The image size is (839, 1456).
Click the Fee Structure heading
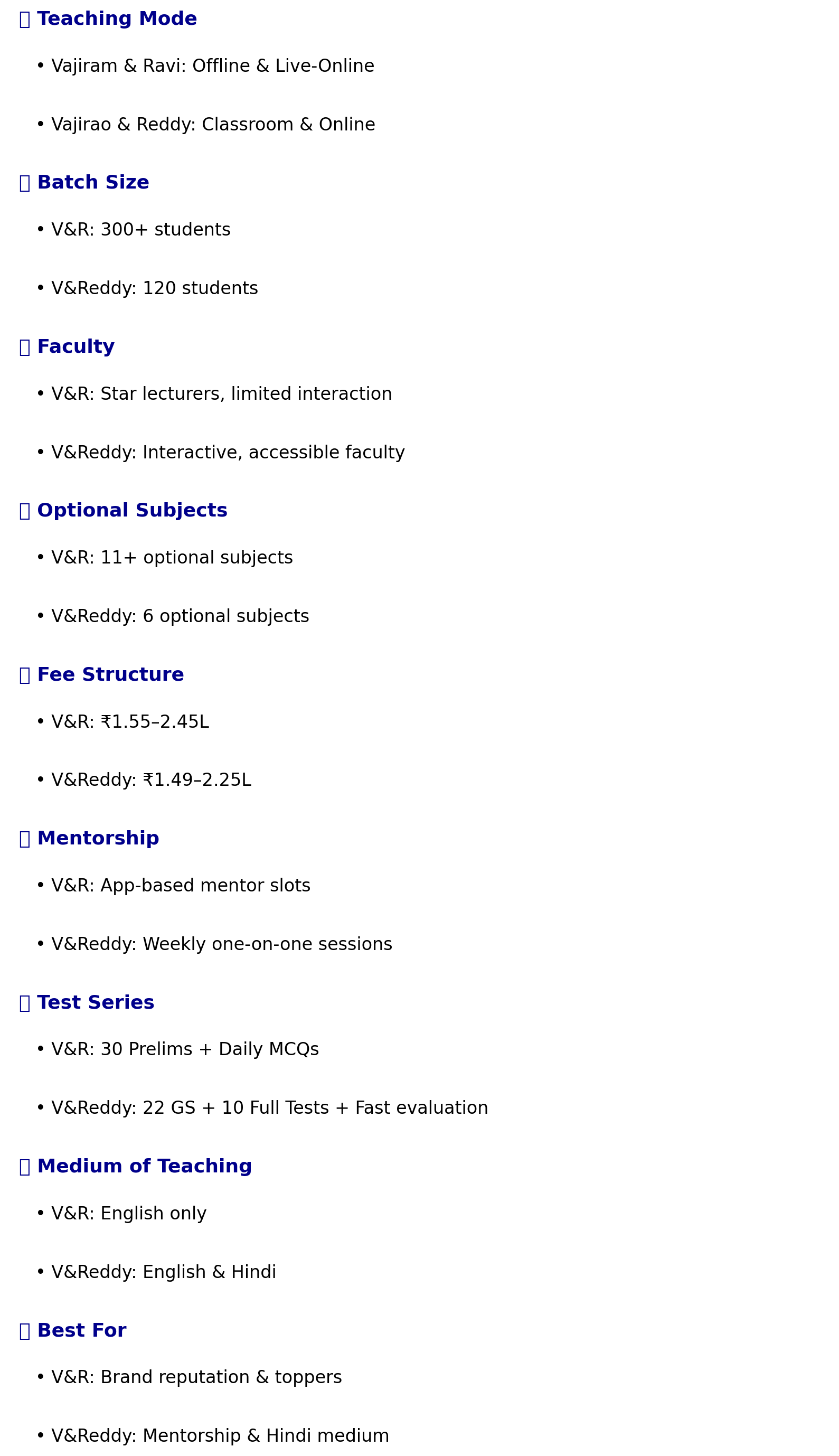coord(111,675)
